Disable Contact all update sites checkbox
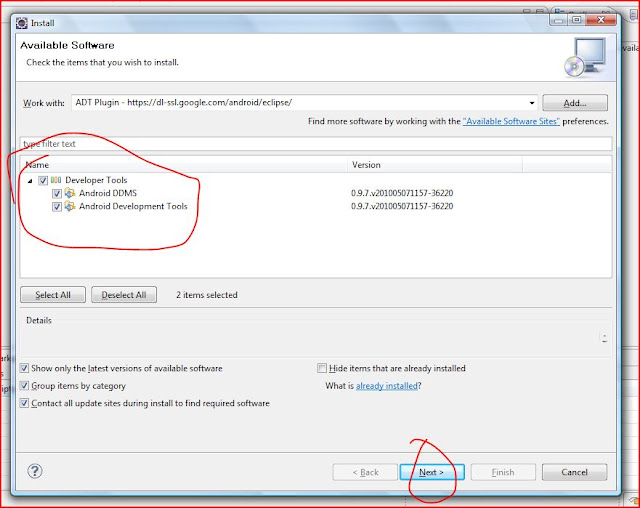Viewport: 640px width, 508px height. click(x=24, y=403)
